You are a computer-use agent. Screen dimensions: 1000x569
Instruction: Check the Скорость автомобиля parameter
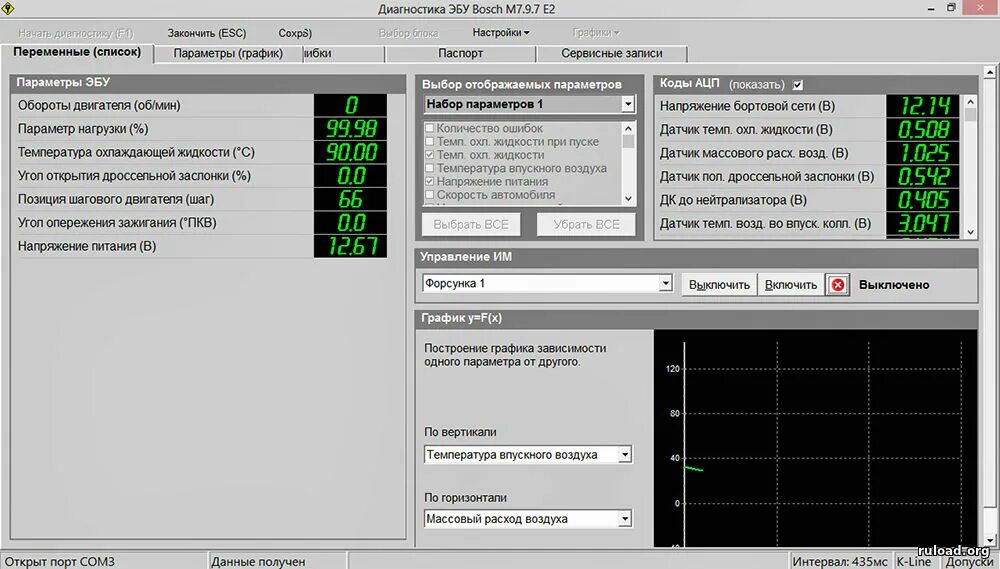(429, 195)
